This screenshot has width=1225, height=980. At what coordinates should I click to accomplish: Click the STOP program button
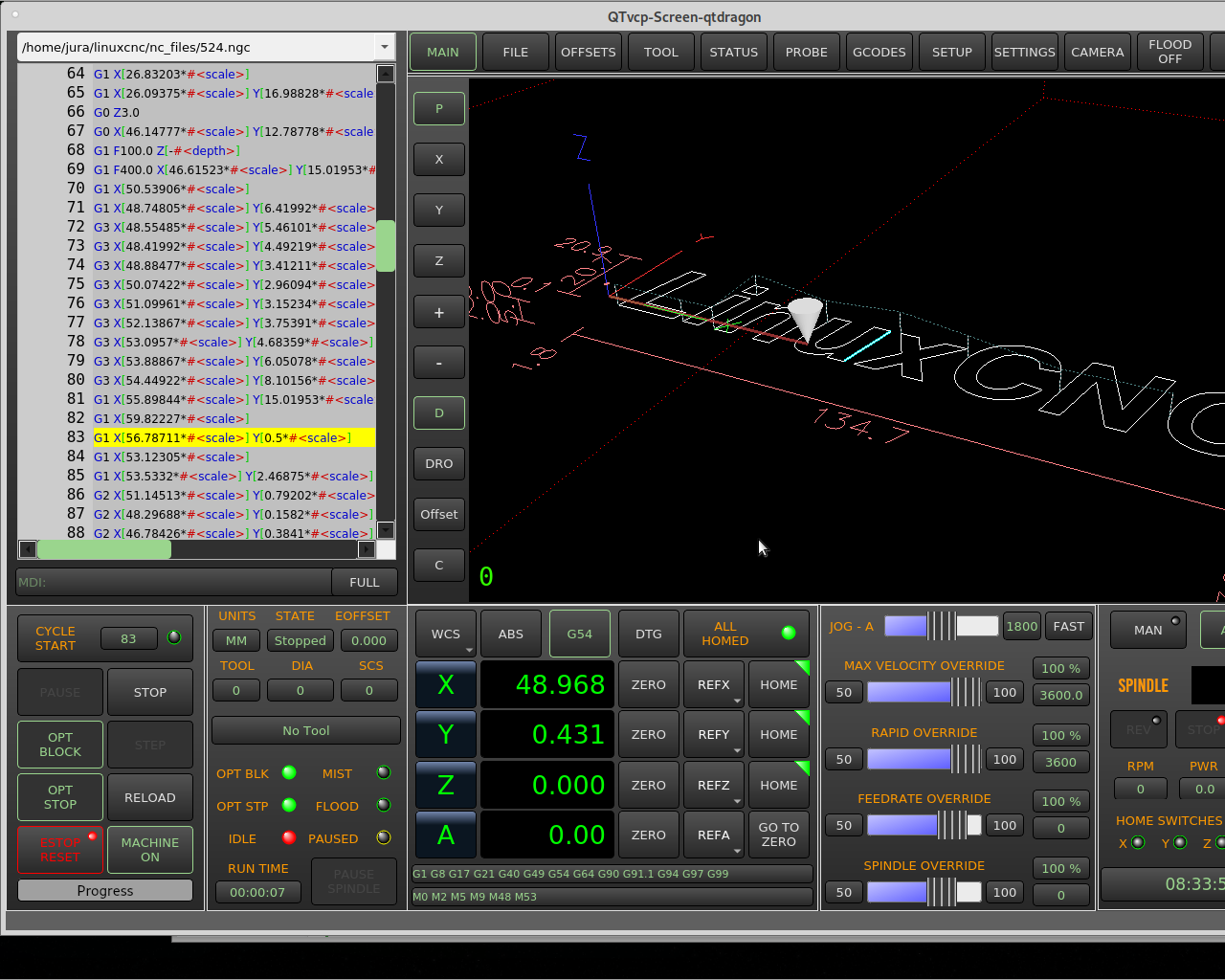pos(150,692)
